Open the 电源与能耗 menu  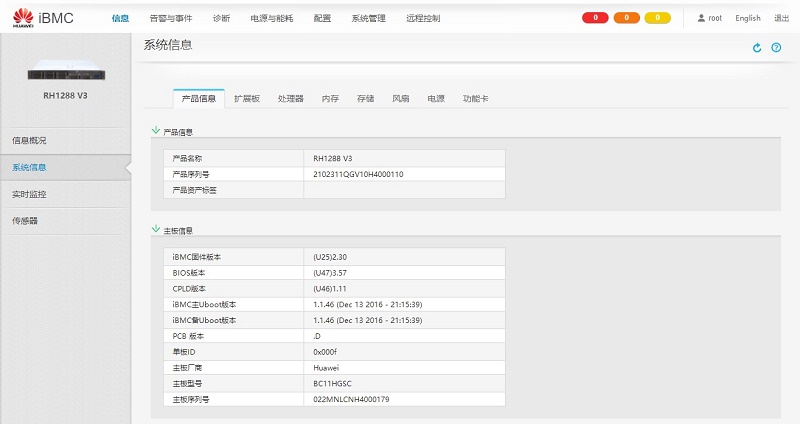(x=271, y=18)
